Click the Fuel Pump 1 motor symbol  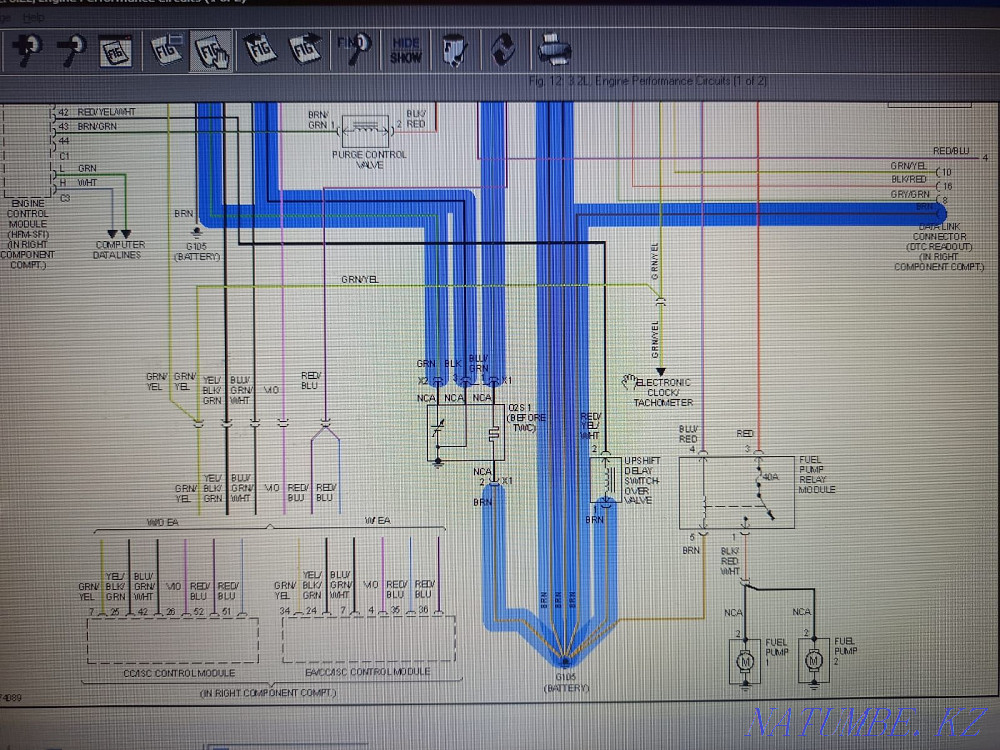pos(745,662)
